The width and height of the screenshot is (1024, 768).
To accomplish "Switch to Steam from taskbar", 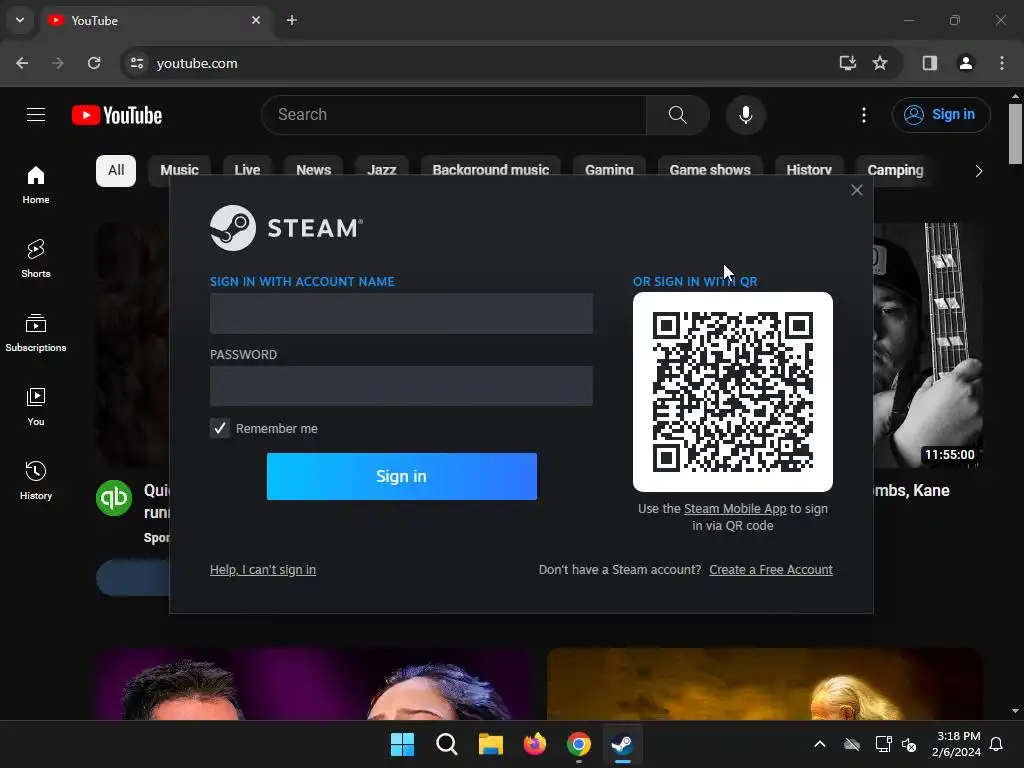I will (x=622, y=744).
